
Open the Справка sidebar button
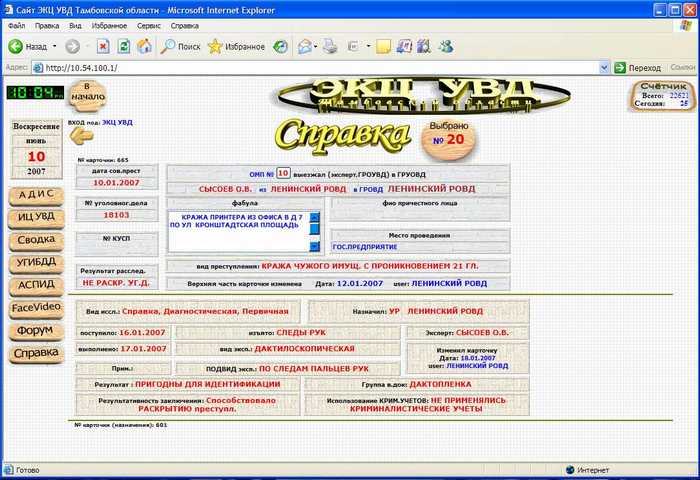pyautogui.click(x=36, y=353)
